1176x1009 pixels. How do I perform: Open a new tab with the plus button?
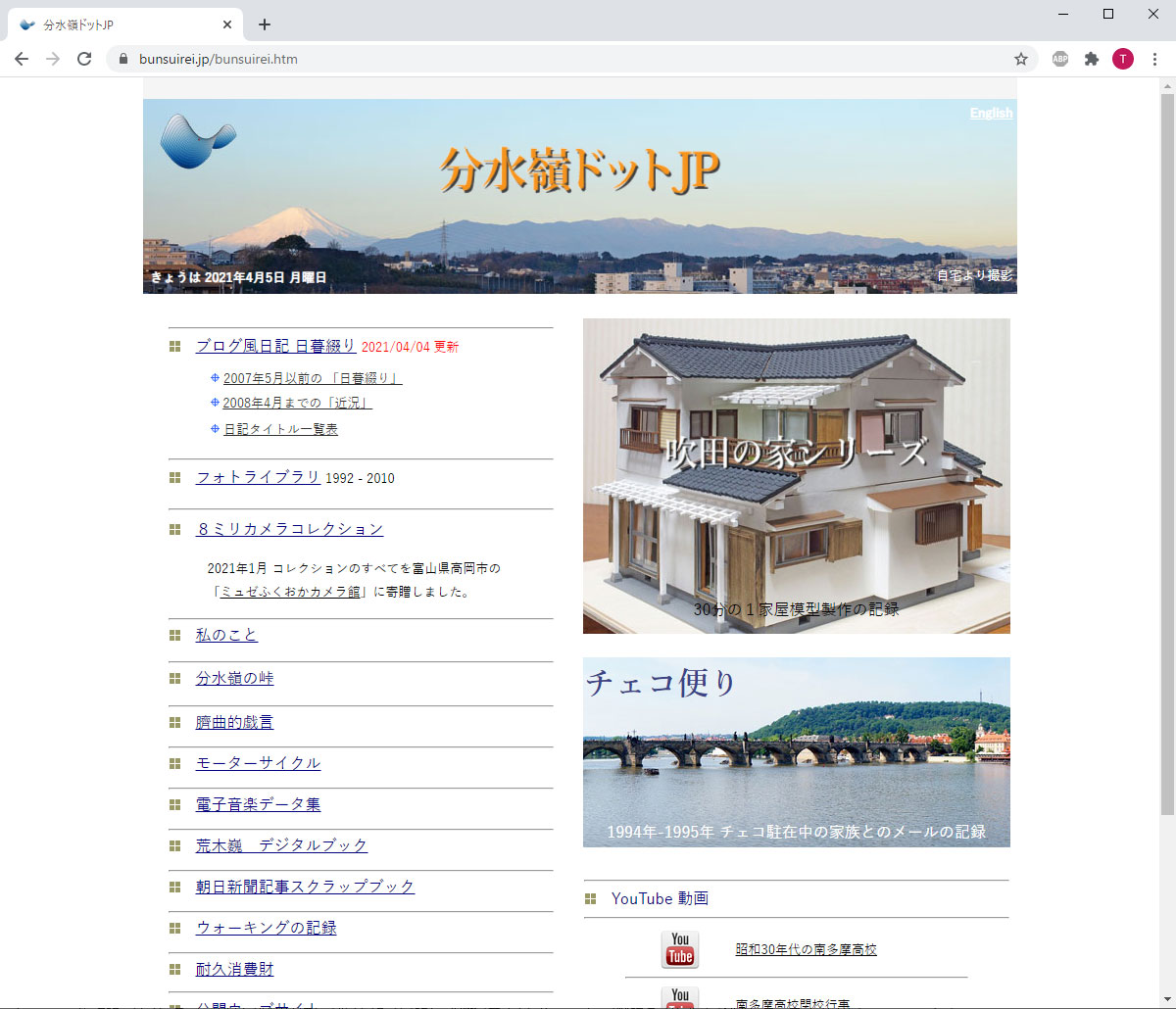(x=264, y=24)
